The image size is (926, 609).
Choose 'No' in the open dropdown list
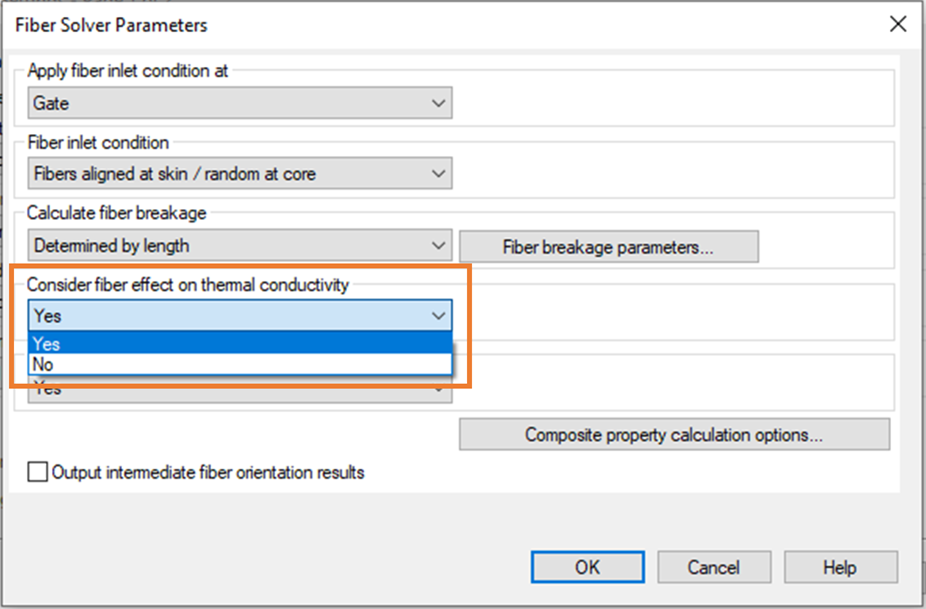point(240,365)
